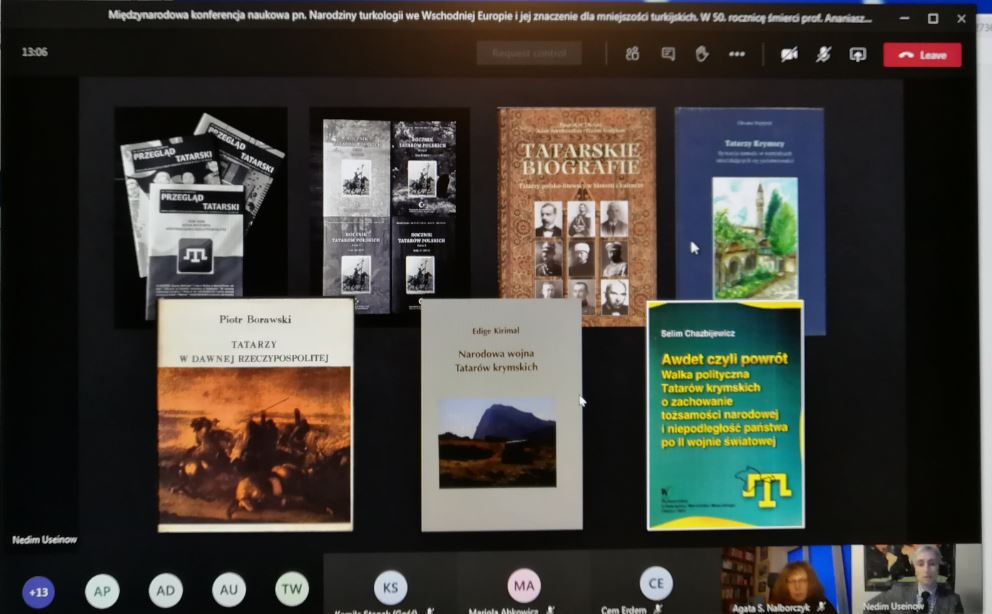This screenshot has height=614, width=992.
Task: Select the AD participant avatar
Action: tap(166, 591)
